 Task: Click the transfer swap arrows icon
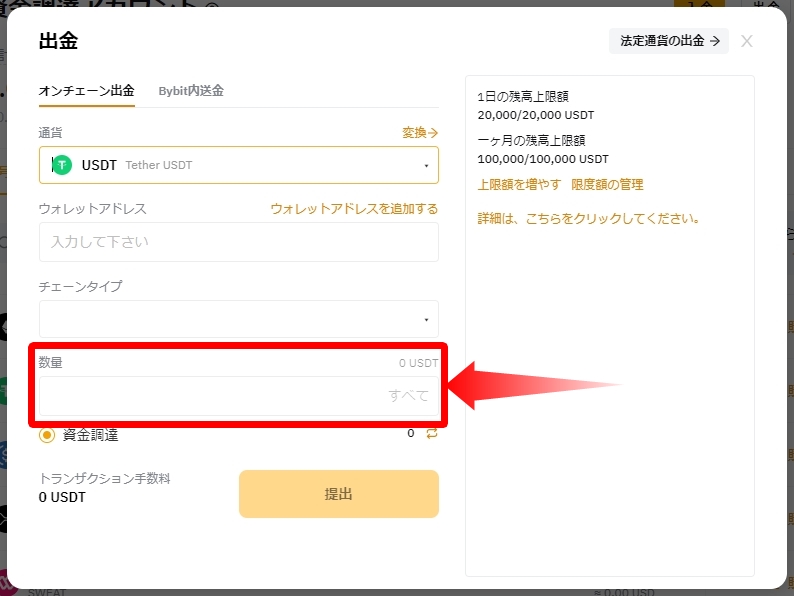click(432, 433)
